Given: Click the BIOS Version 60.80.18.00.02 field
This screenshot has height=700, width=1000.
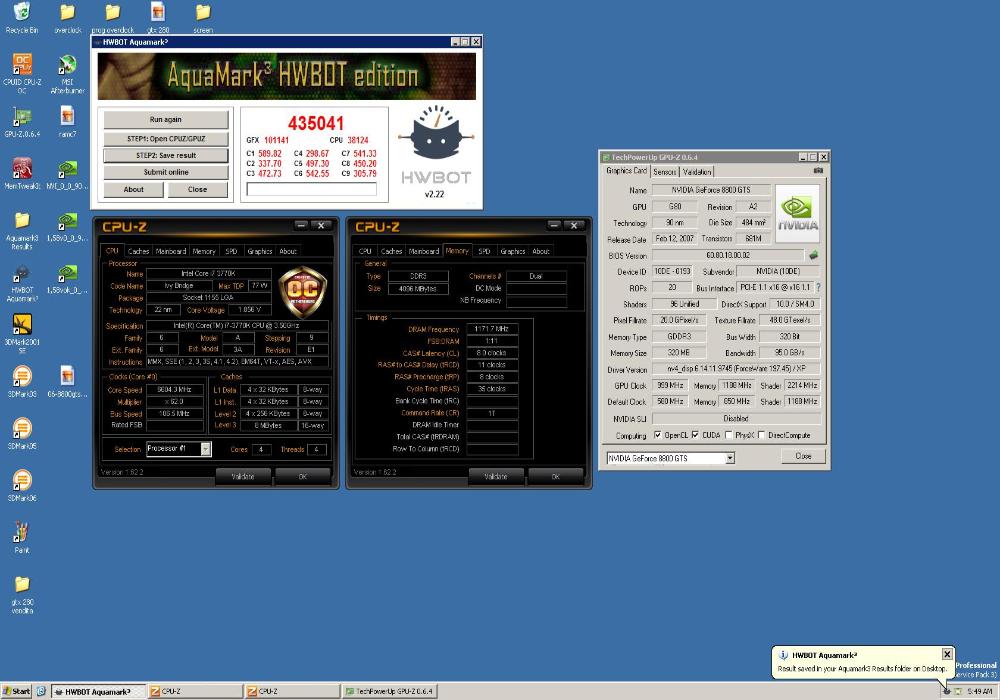Looking at the screenshot, I should (728, 255).
